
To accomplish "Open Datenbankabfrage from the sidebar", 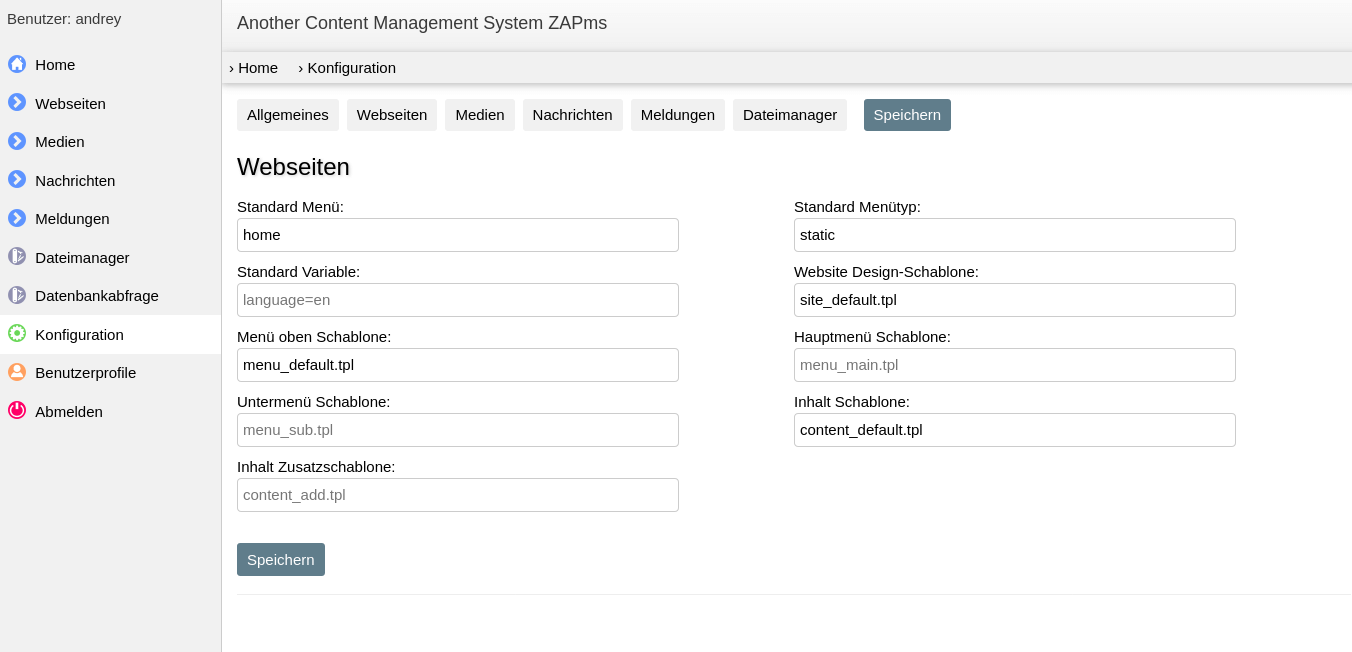I will pyautogui.click(x=110, y=296).
